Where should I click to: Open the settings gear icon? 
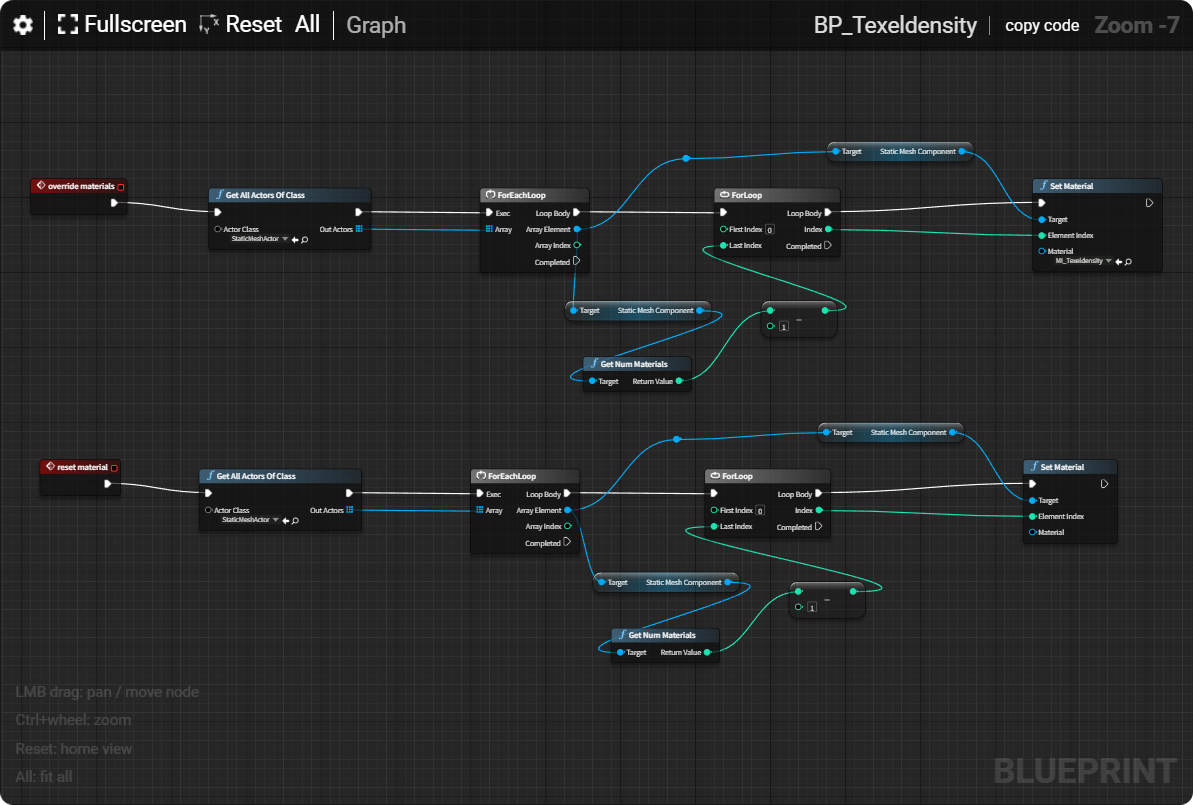23,25
